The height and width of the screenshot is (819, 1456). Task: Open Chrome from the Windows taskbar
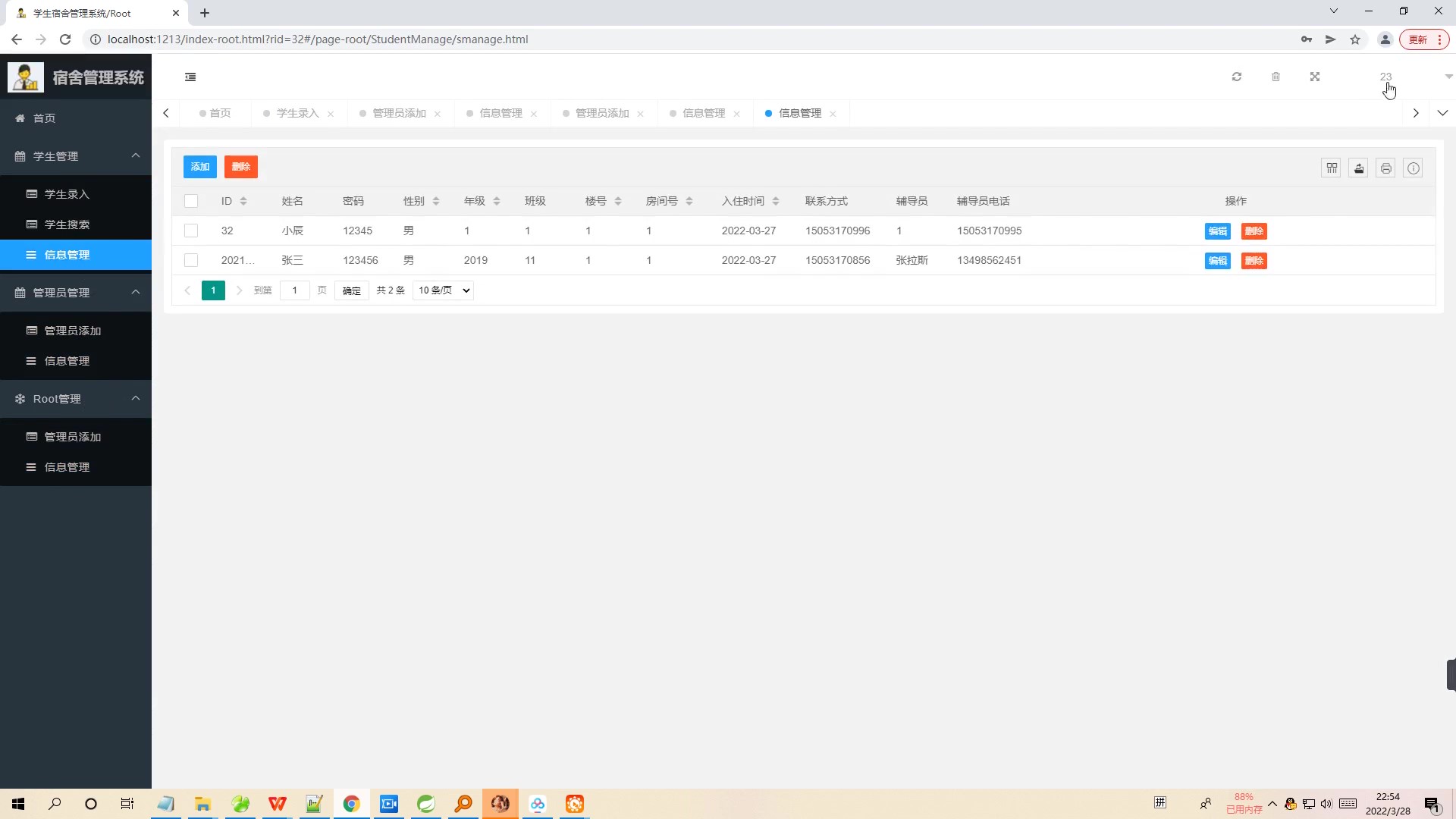click(351, 804)
